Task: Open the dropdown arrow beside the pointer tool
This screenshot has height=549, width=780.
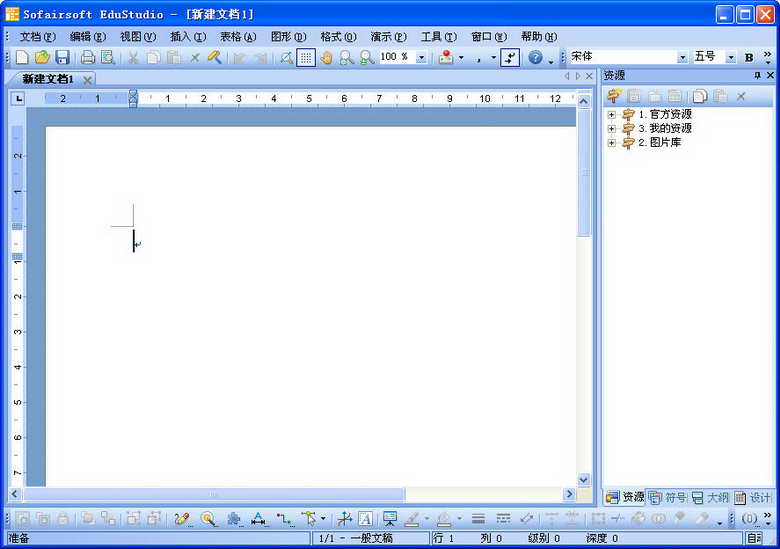Action: 323,519
